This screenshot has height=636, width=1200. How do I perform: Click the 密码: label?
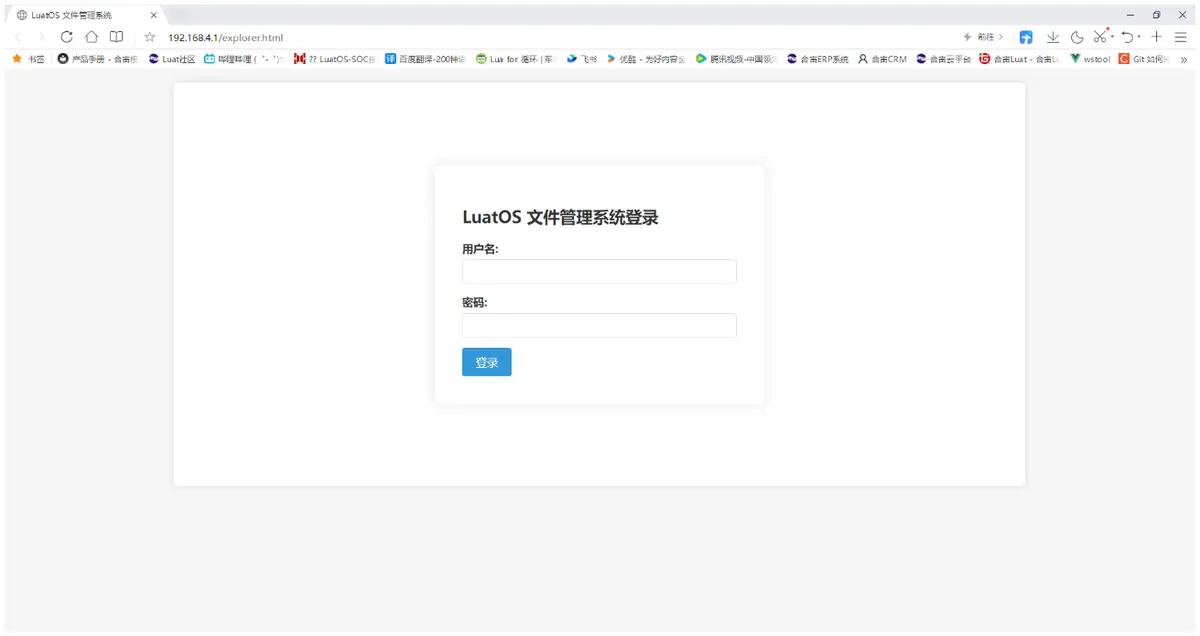click(474, 303)
